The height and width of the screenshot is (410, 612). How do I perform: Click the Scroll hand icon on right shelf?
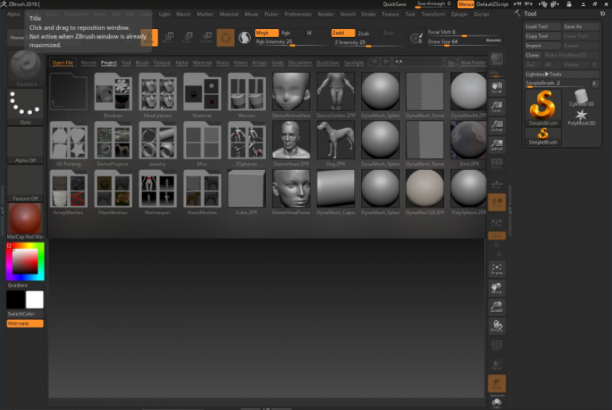(x=497, y=87)
